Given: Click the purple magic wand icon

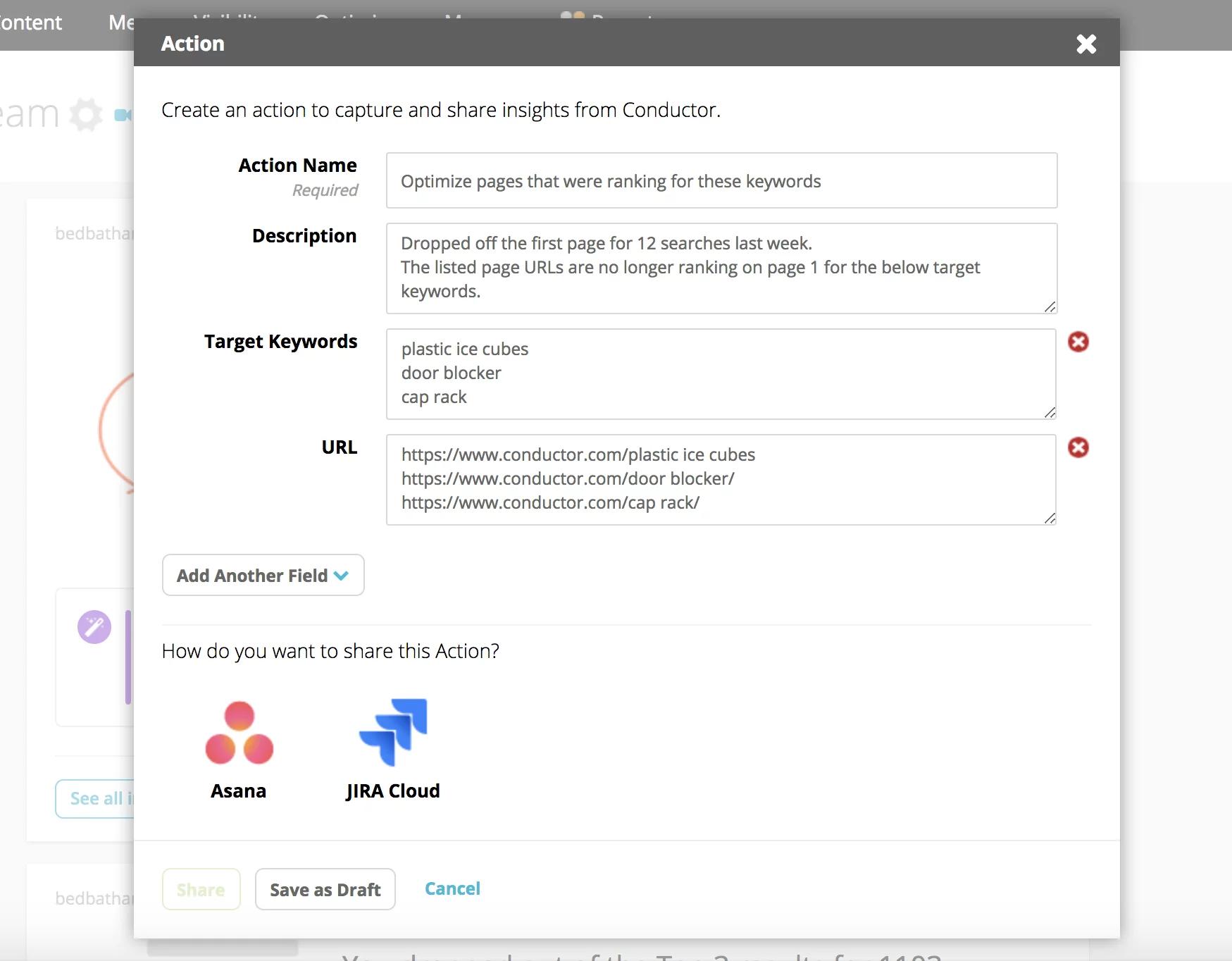Looking at the screenshot, I should (x=94, y=626).
